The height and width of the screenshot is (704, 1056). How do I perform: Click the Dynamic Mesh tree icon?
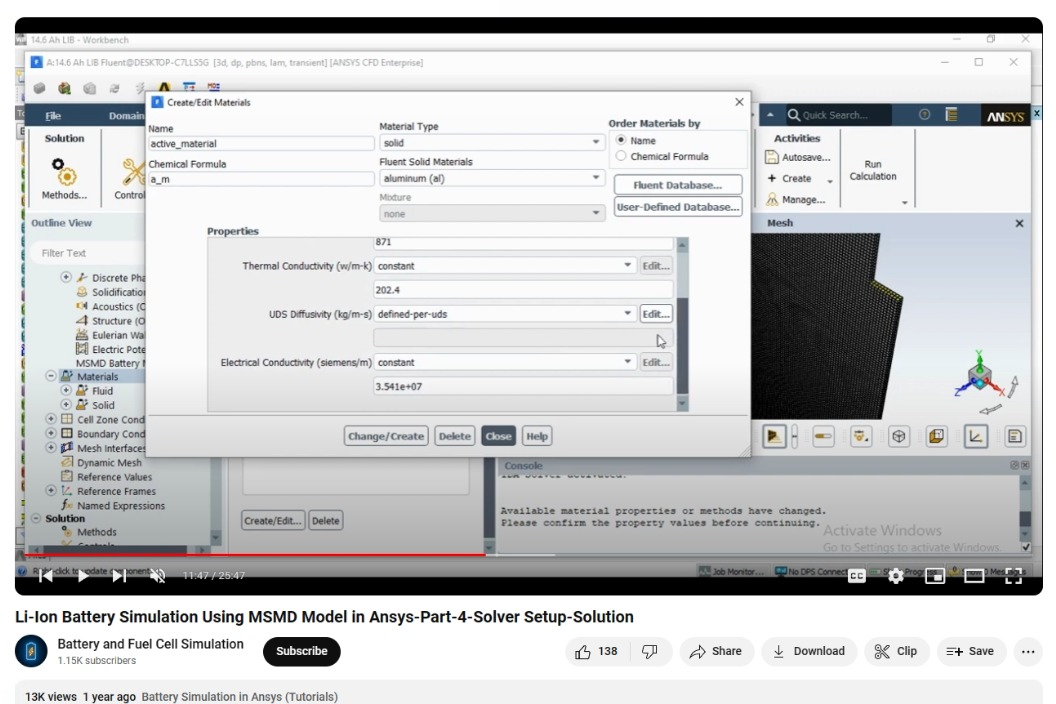pos(67,462)
